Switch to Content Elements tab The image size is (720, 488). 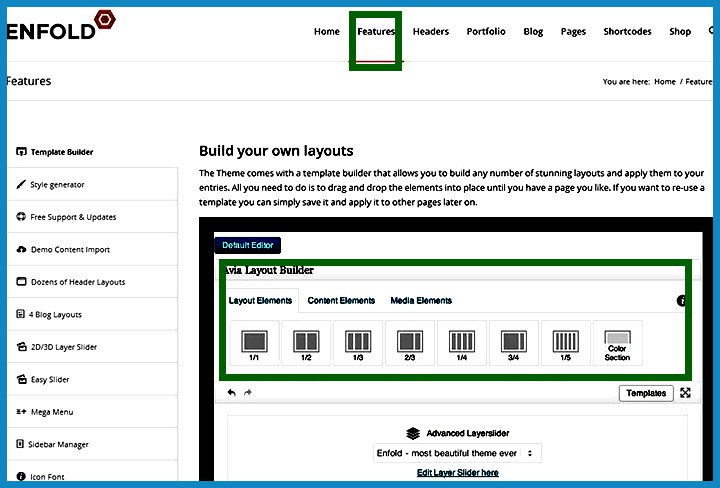(x=341, y=301)
